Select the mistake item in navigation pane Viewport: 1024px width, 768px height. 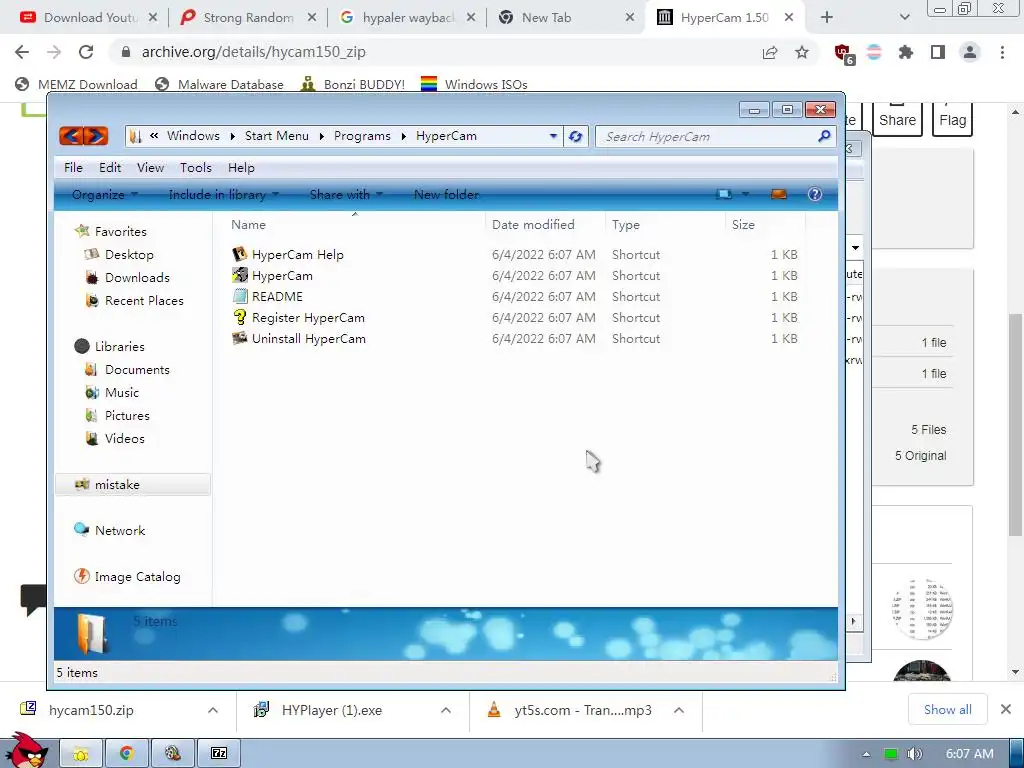(x=133, y=485)
